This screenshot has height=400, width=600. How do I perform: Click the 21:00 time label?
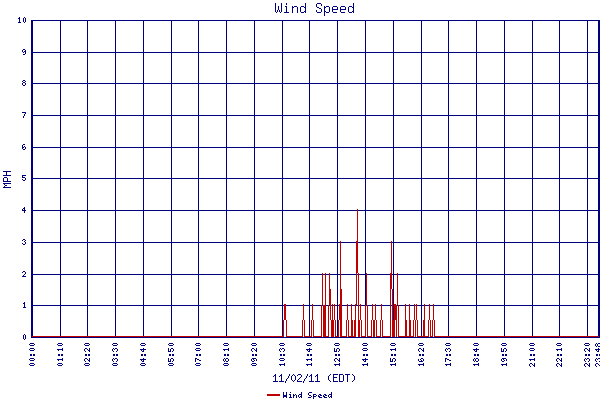(x=532, y=354)
